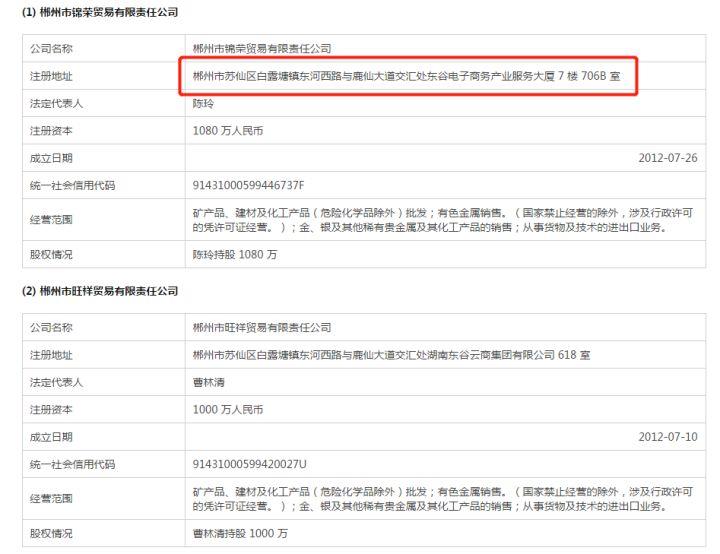
Task: Click registered capital value 1000 万人民币
Action: tap(228, 409)
